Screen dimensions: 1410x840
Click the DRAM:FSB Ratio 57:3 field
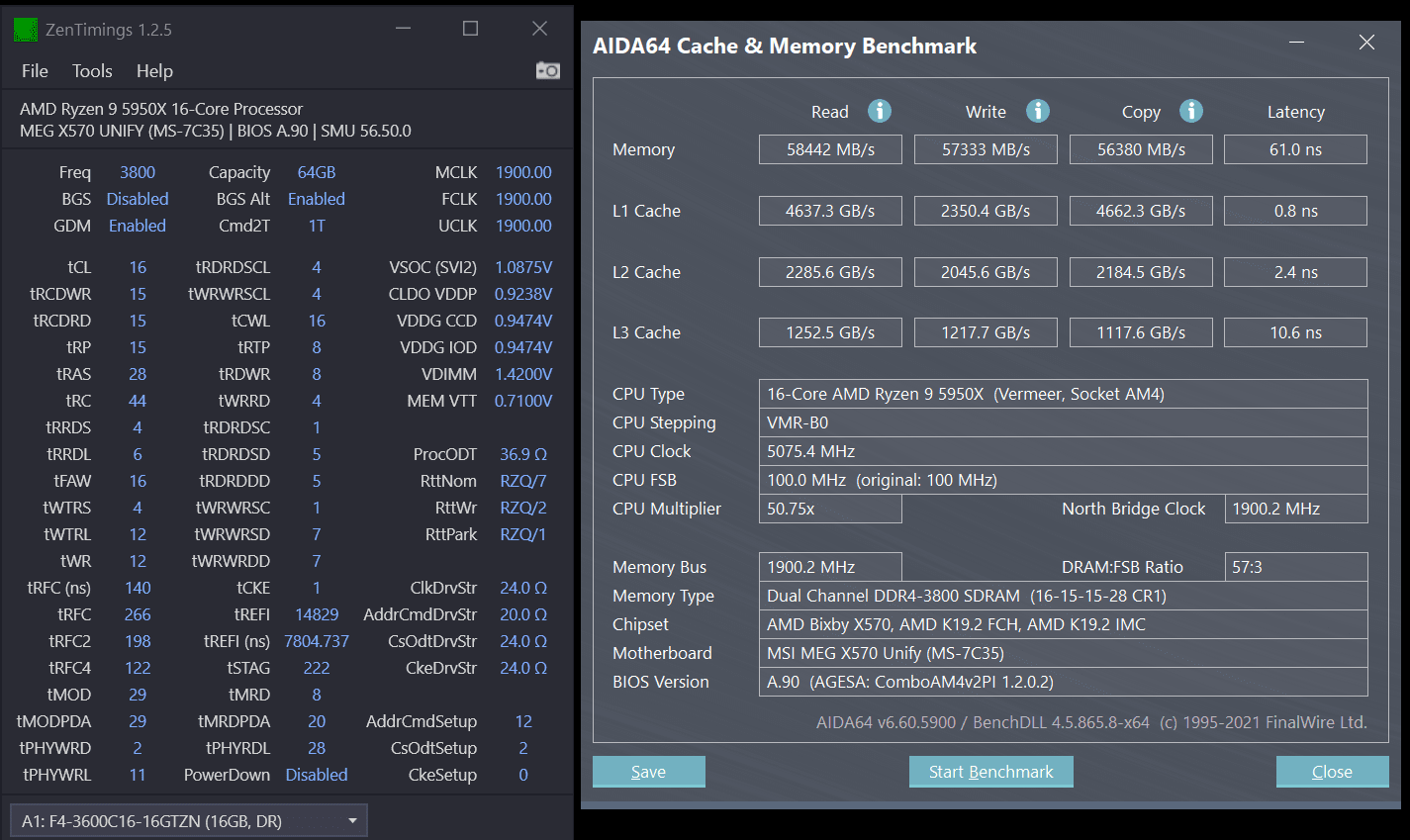[1296, 567]
